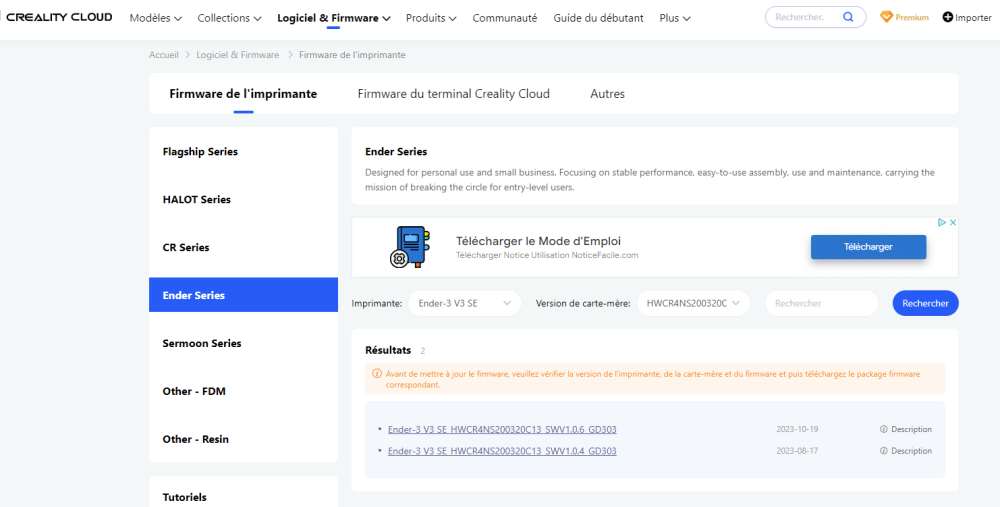Click the Premium diamond icon
Screen dimensions: 1000x507
pyautogui.click(x=886, y=17)
